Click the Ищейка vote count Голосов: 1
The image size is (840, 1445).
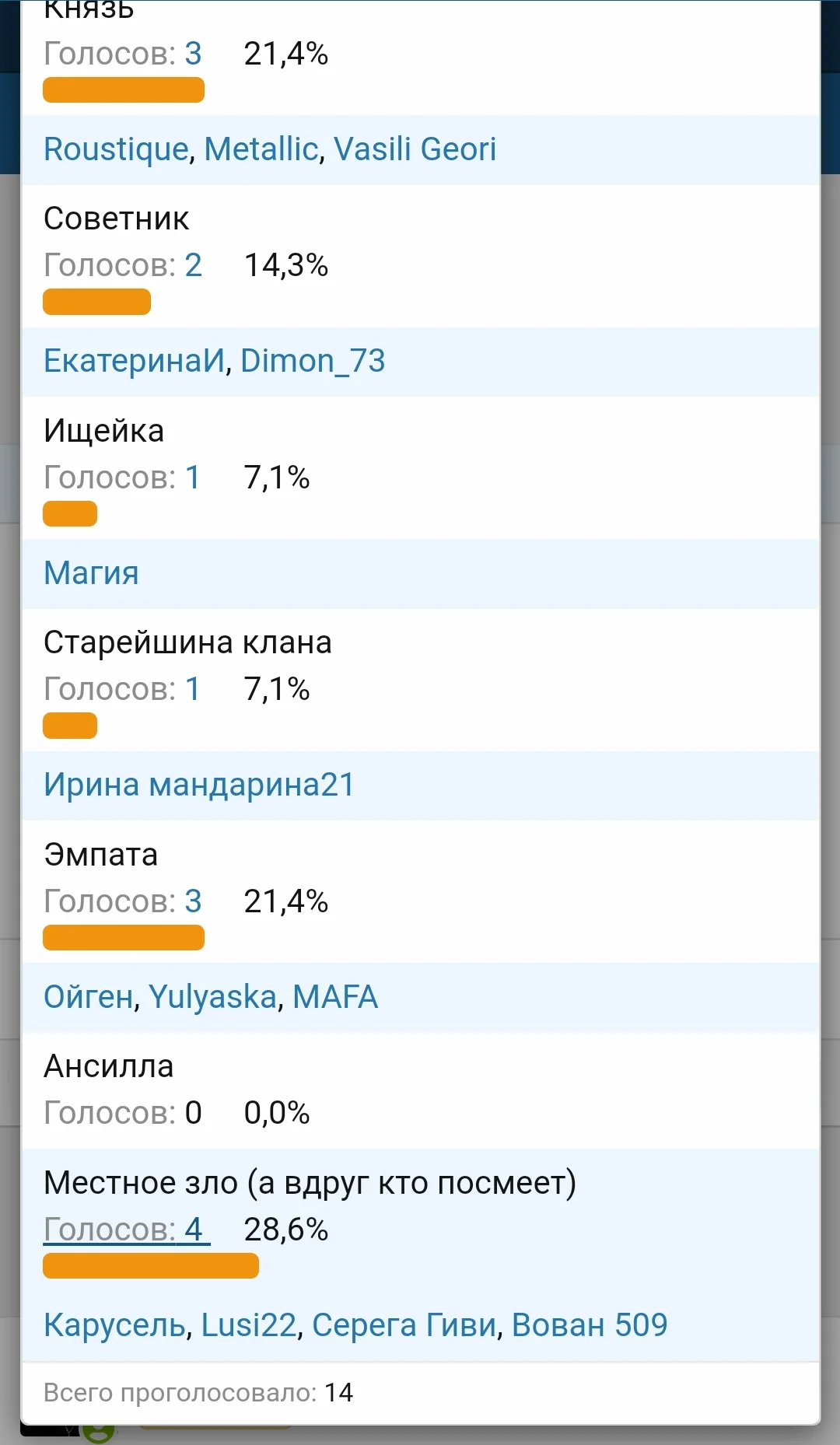point(121,478)
